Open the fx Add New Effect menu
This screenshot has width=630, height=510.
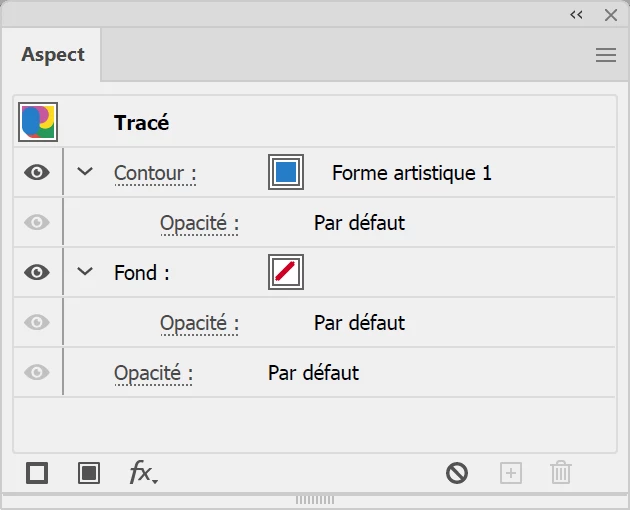click(x=142, y=473)
